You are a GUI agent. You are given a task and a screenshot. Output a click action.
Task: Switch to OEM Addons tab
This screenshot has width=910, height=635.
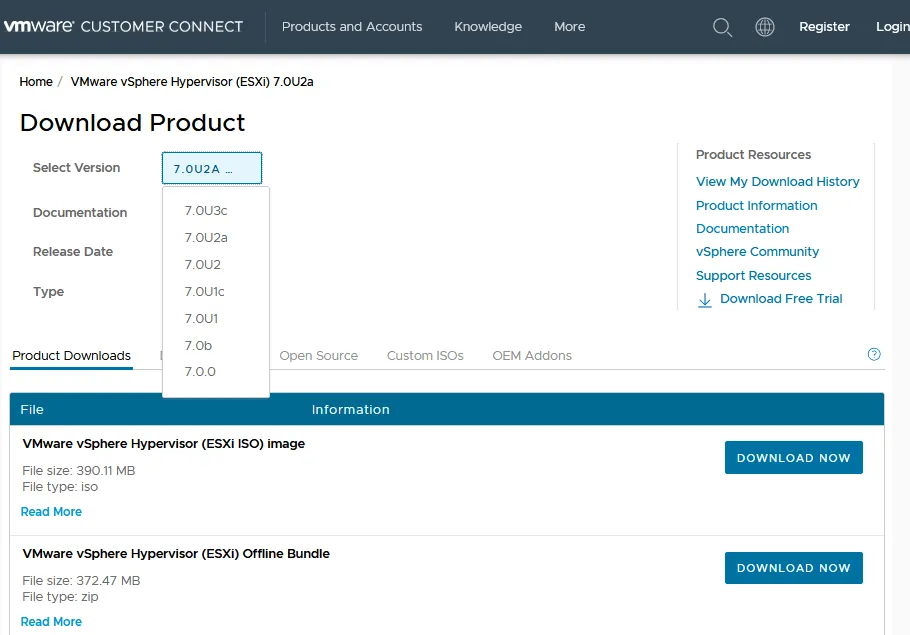click(x=532, y=356)
